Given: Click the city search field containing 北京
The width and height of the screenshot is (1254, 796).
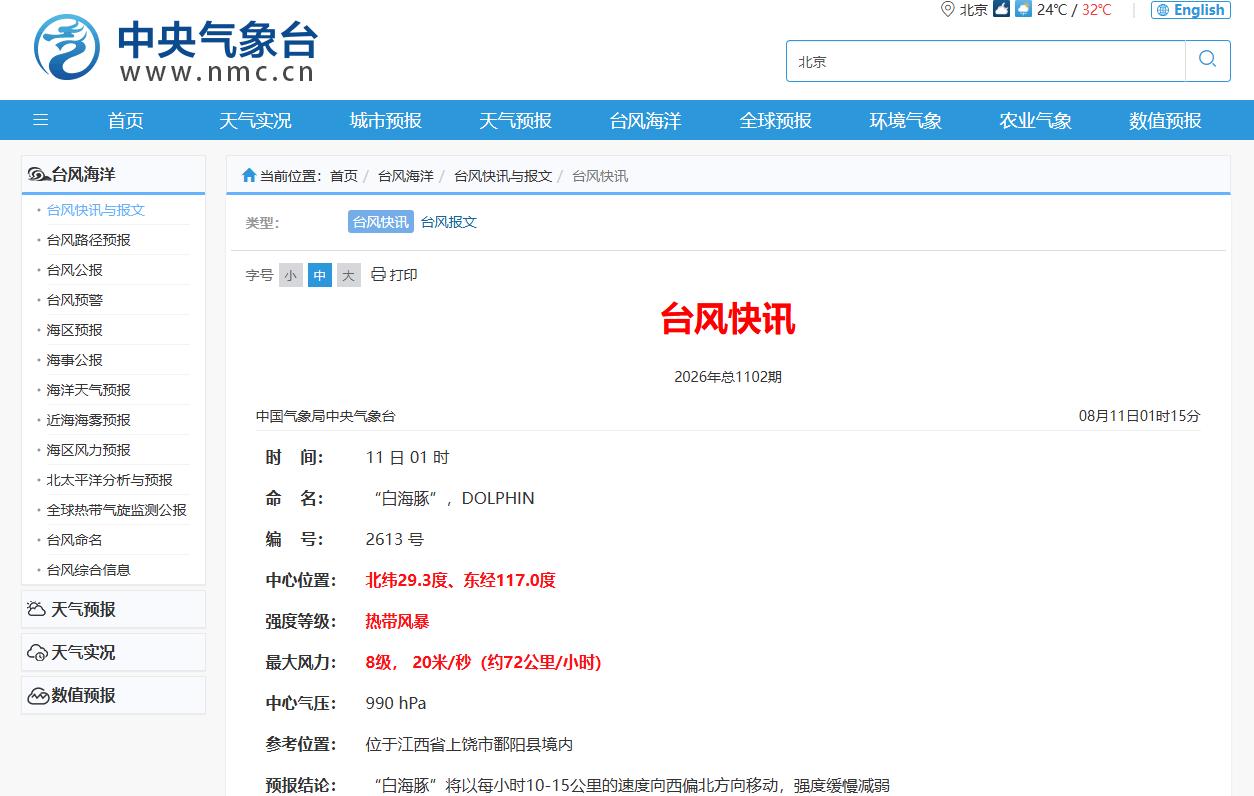Looking at the screenshot, I should pos(986,61).
